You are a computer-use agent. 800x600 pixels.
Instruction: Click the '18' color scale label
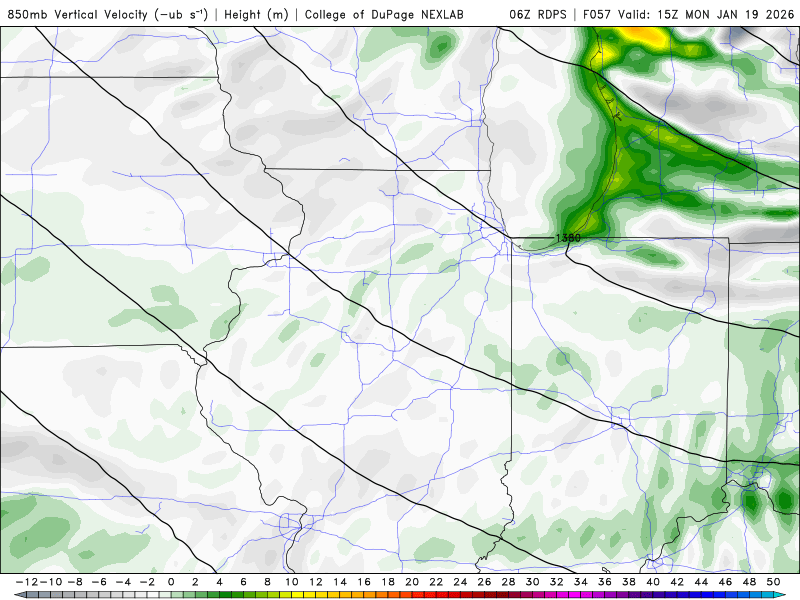(x=388, y=582)
